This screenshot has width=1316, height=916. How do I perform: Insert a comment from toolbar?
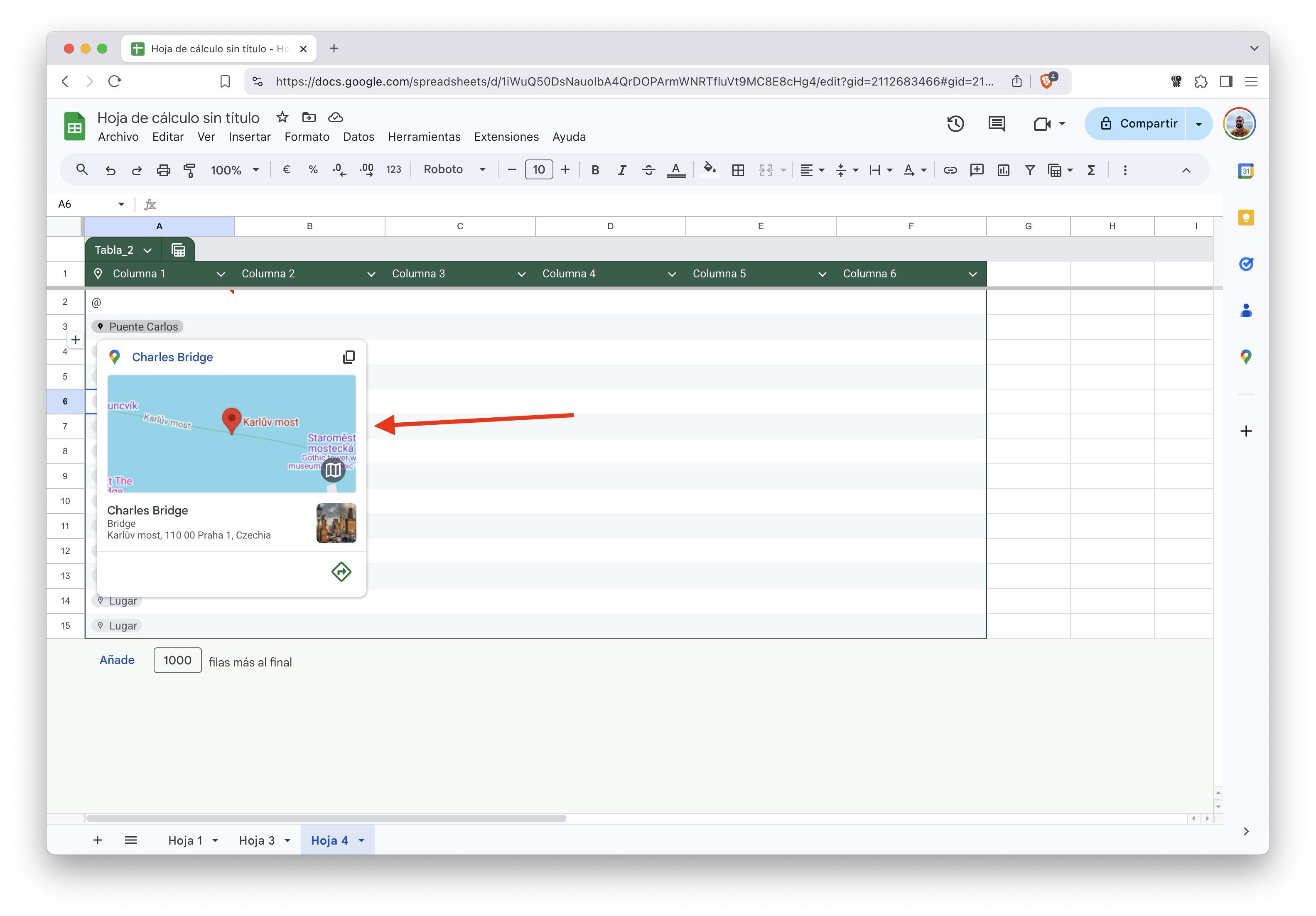(x=977, y=170)
